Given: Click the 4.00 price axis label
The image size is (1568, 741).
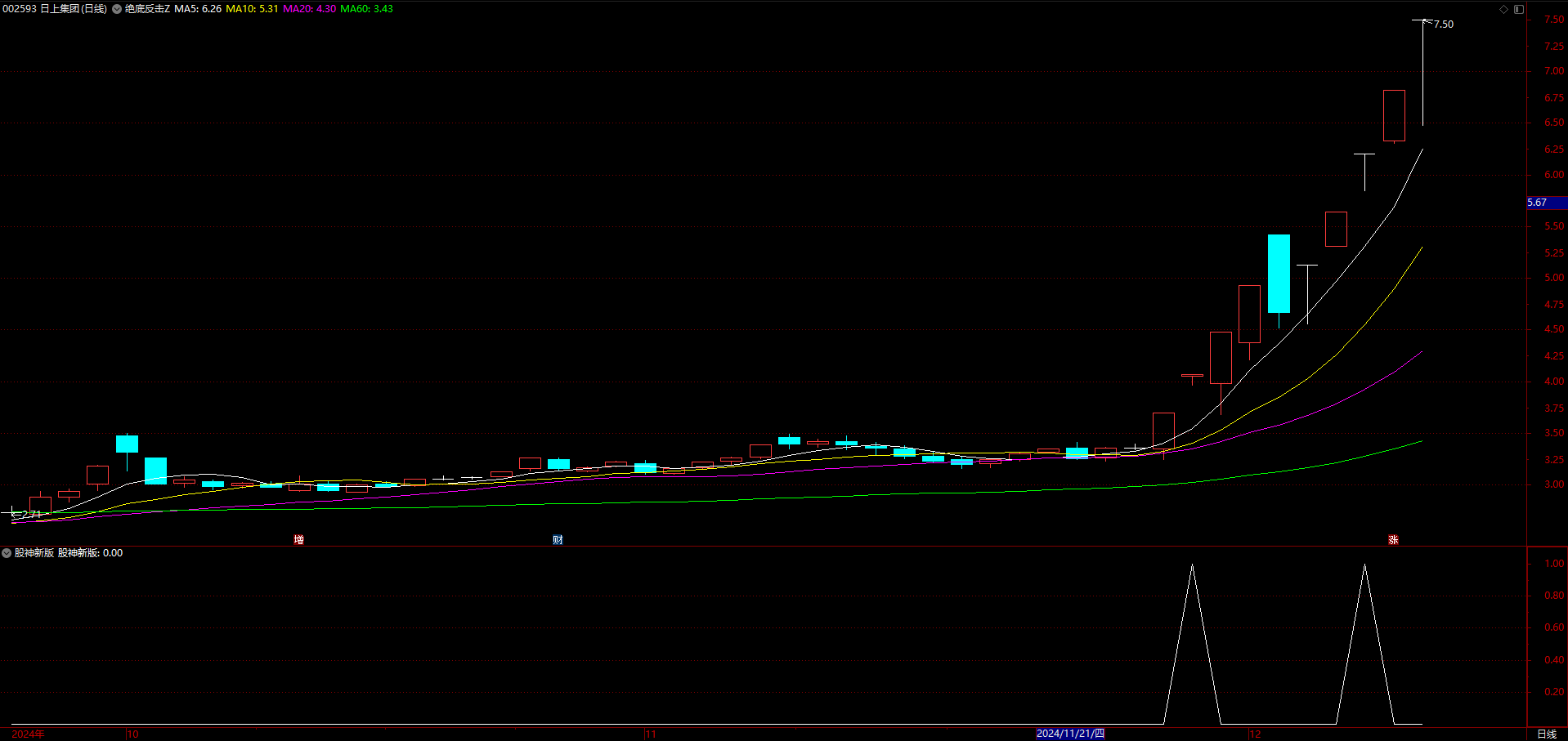Looking at the screenshot, I should coord(1554,382).
